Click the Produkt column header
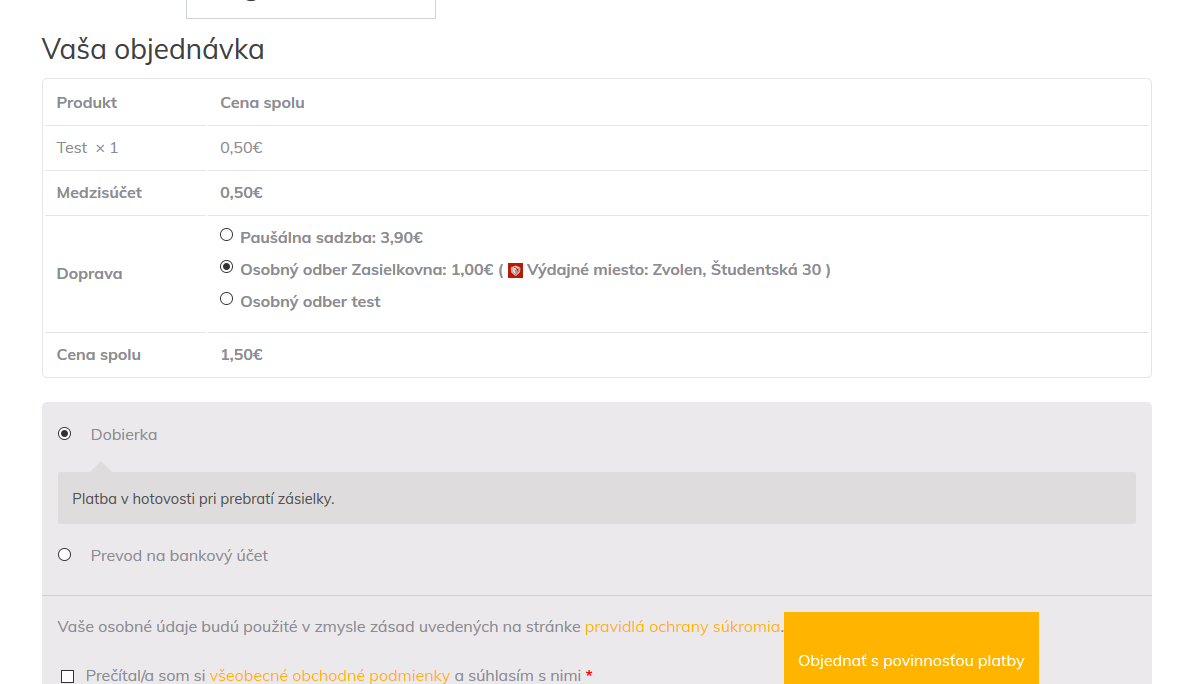1189x684 pixels. click(86, 102)
